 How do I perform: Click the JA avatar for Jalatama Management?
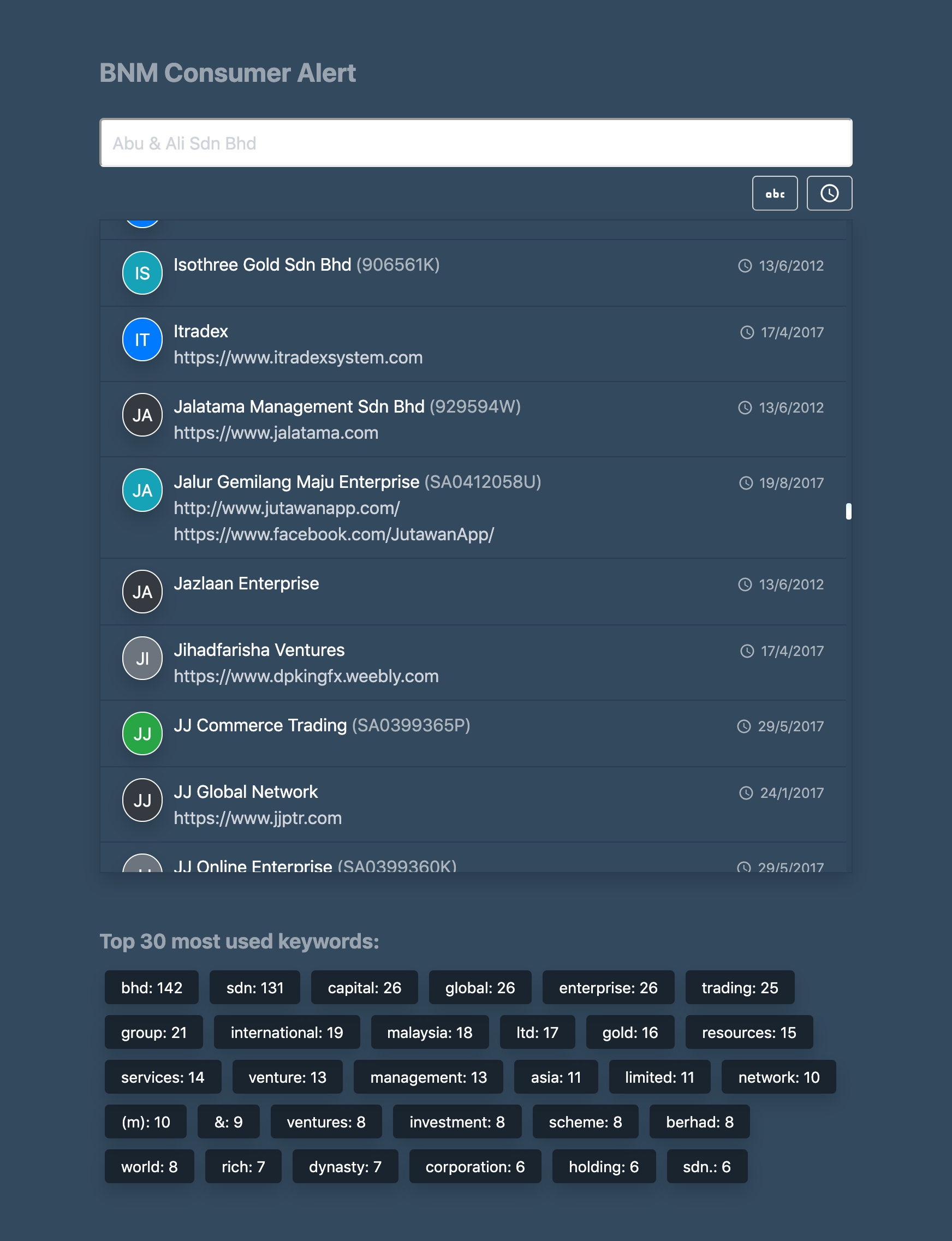tap(142, 415)
